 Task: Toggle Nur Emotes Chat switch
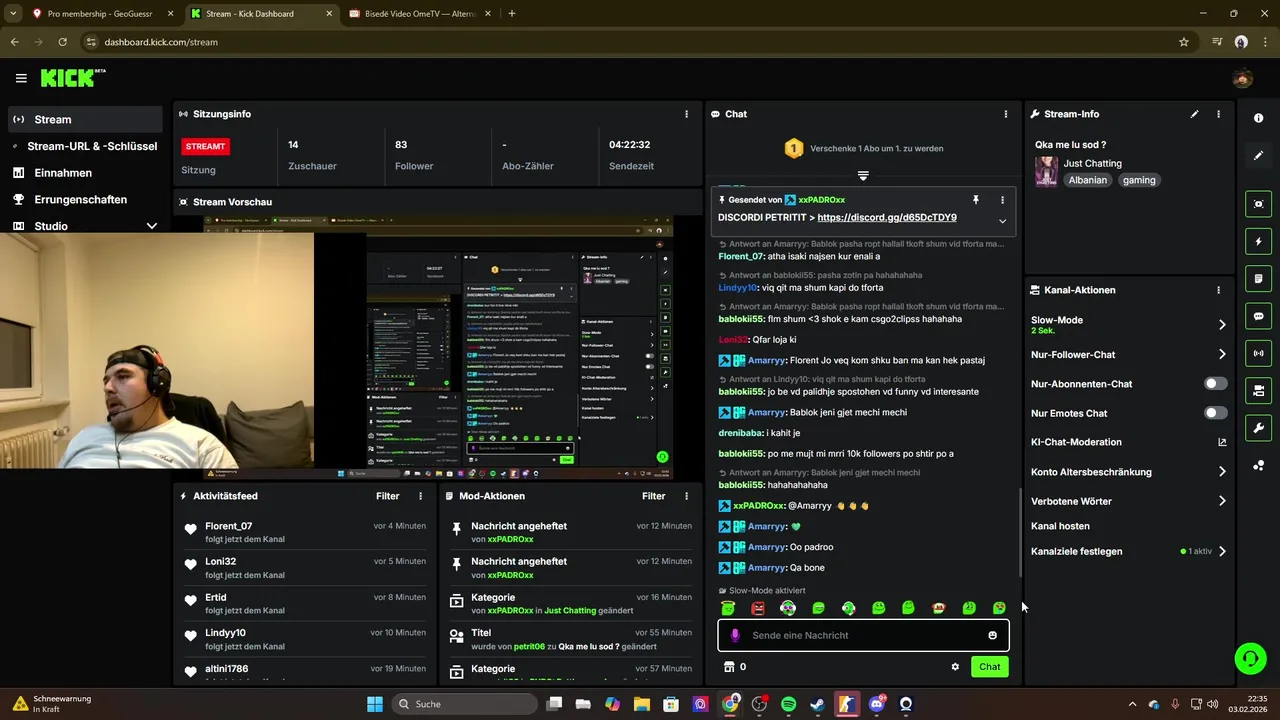pos(1215,413)
